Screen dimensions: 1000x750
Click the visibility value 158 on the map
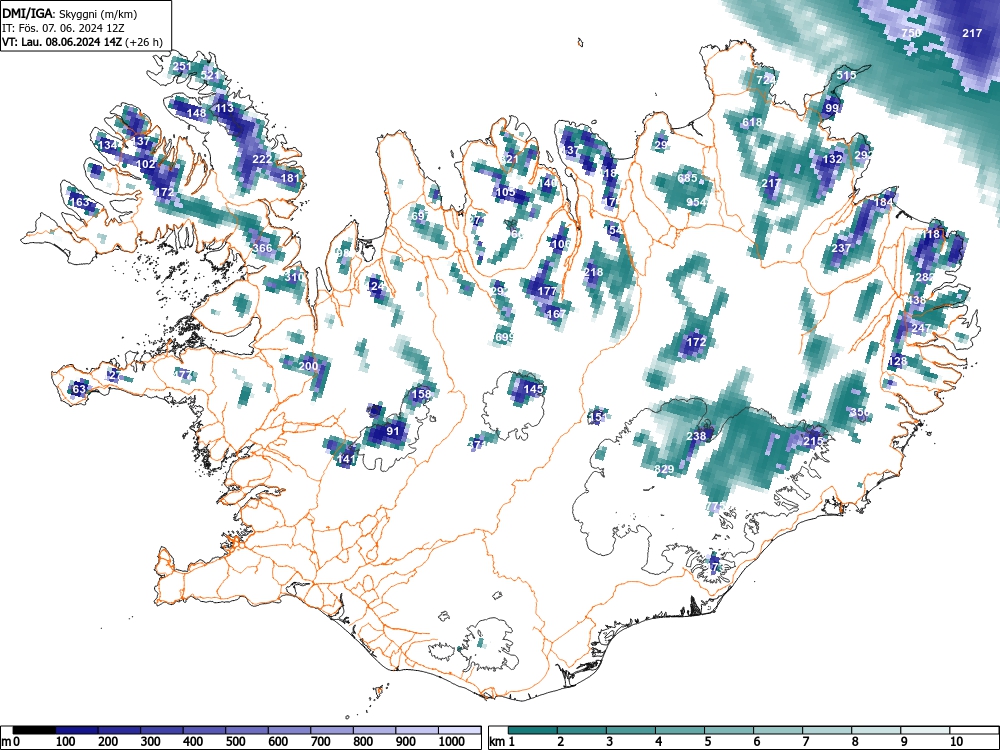click(422, 394)
